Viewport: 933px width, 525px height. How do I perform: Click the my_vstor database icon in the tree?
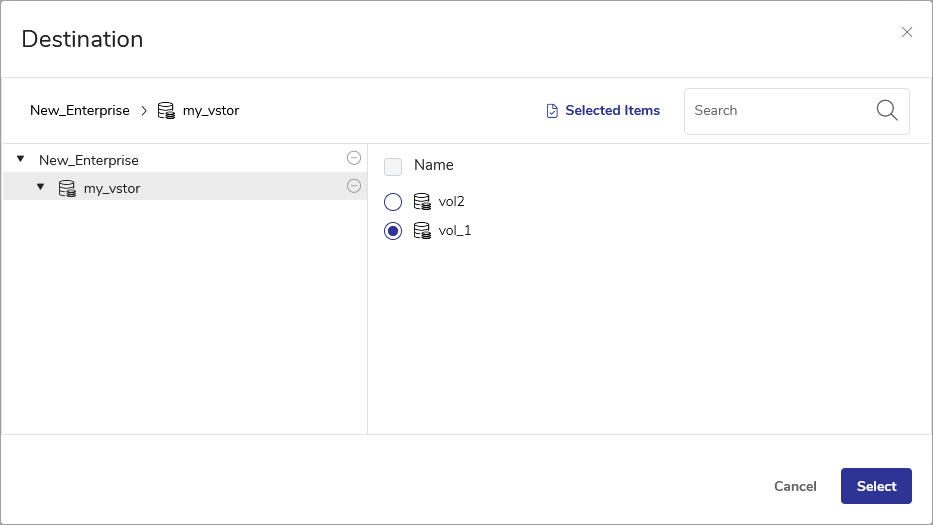point(67,188)
